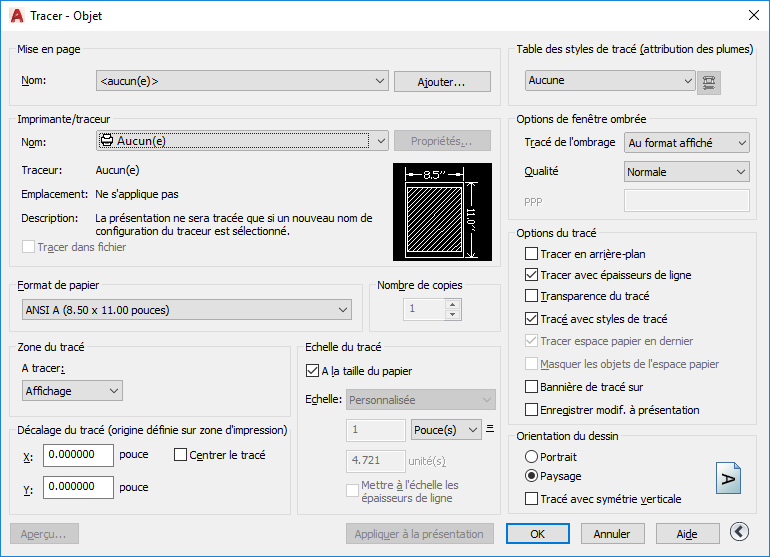Open the Format de papier ANSI A dropdown

point(187,310)
